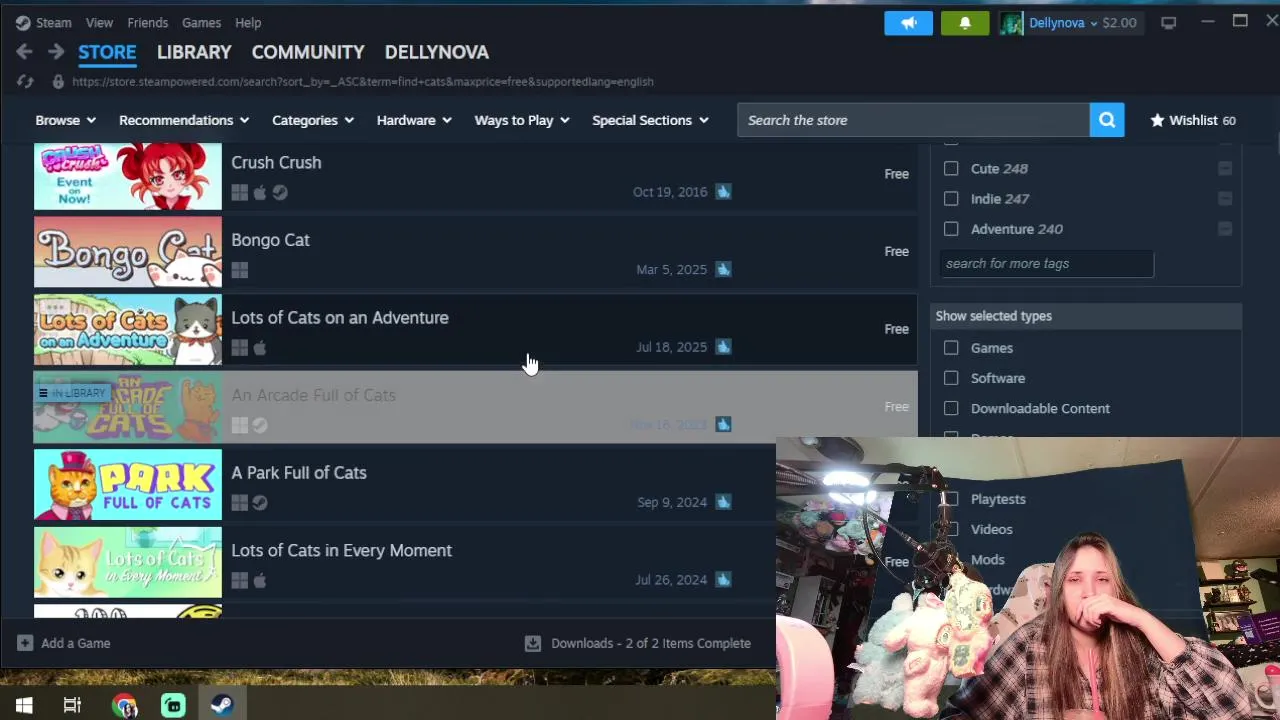Exclude the Adventure tag with minus button
The width and height of the screenshot is (1280, 720).
tap(1225, 229)
